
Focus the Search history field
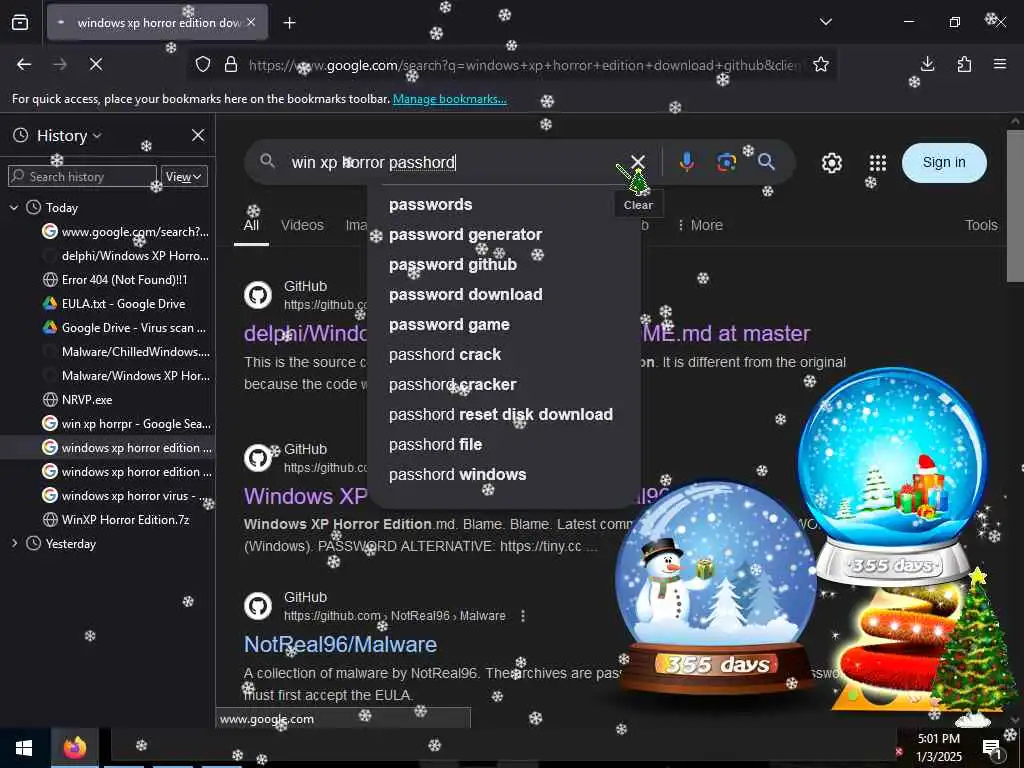click(82, 176)
